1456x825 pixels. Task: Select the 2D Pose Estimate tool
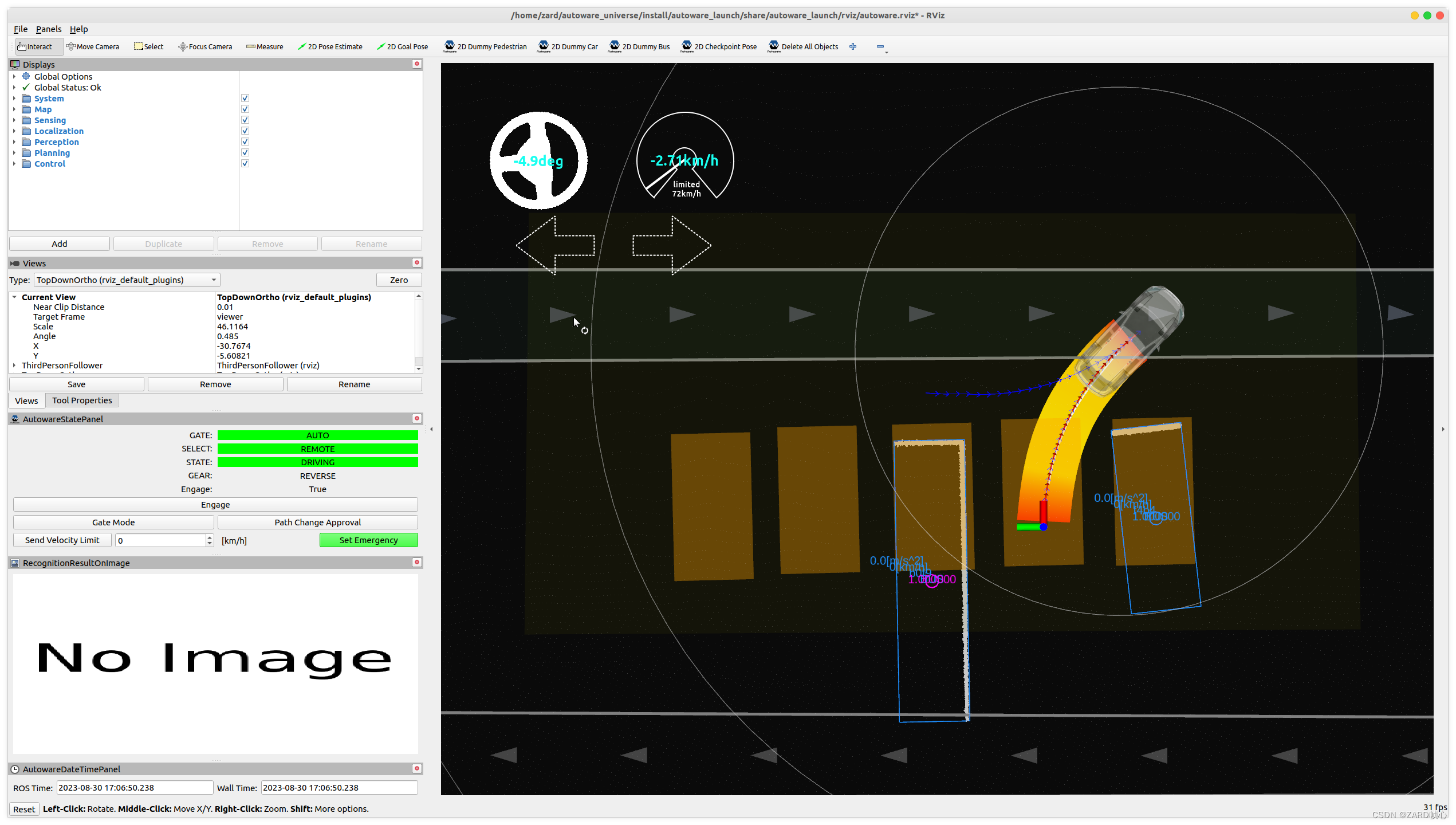[330, 46]
